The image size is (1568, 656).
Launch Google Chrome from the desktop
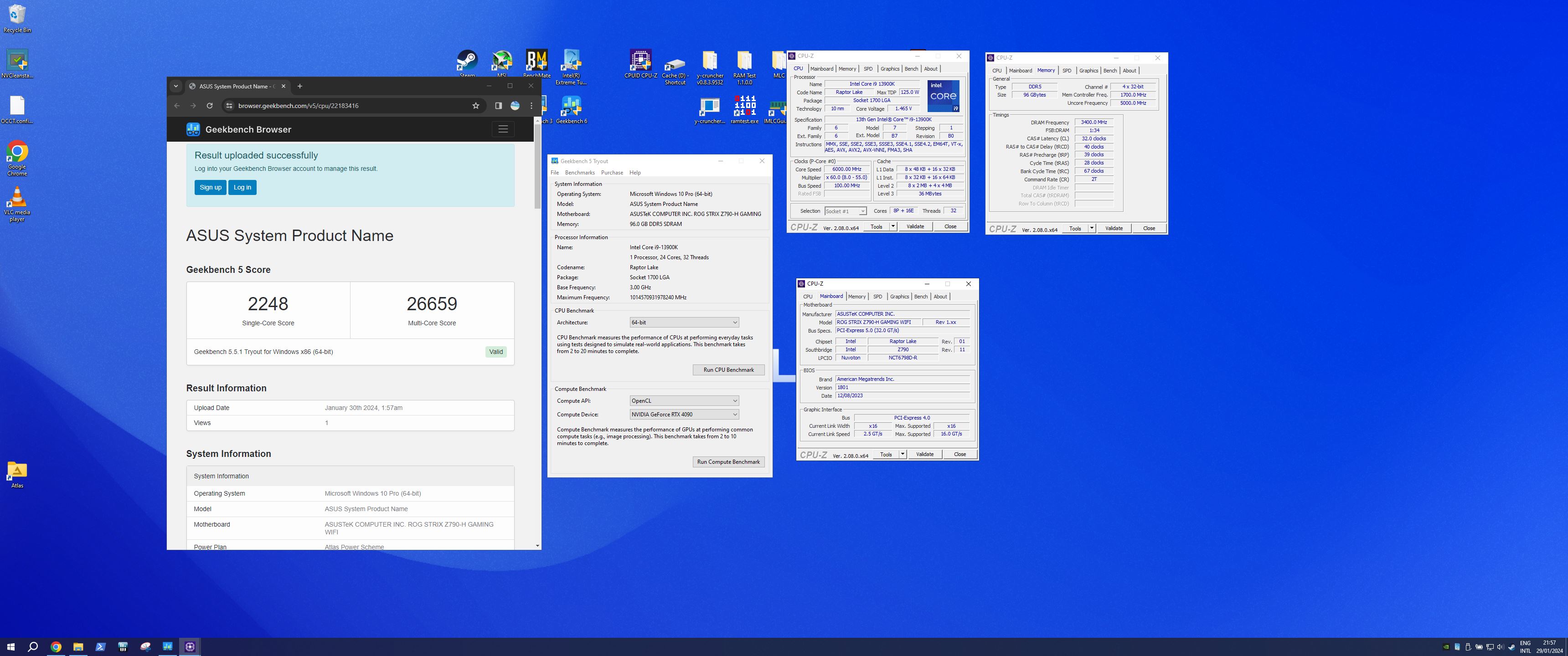[17, 158]
